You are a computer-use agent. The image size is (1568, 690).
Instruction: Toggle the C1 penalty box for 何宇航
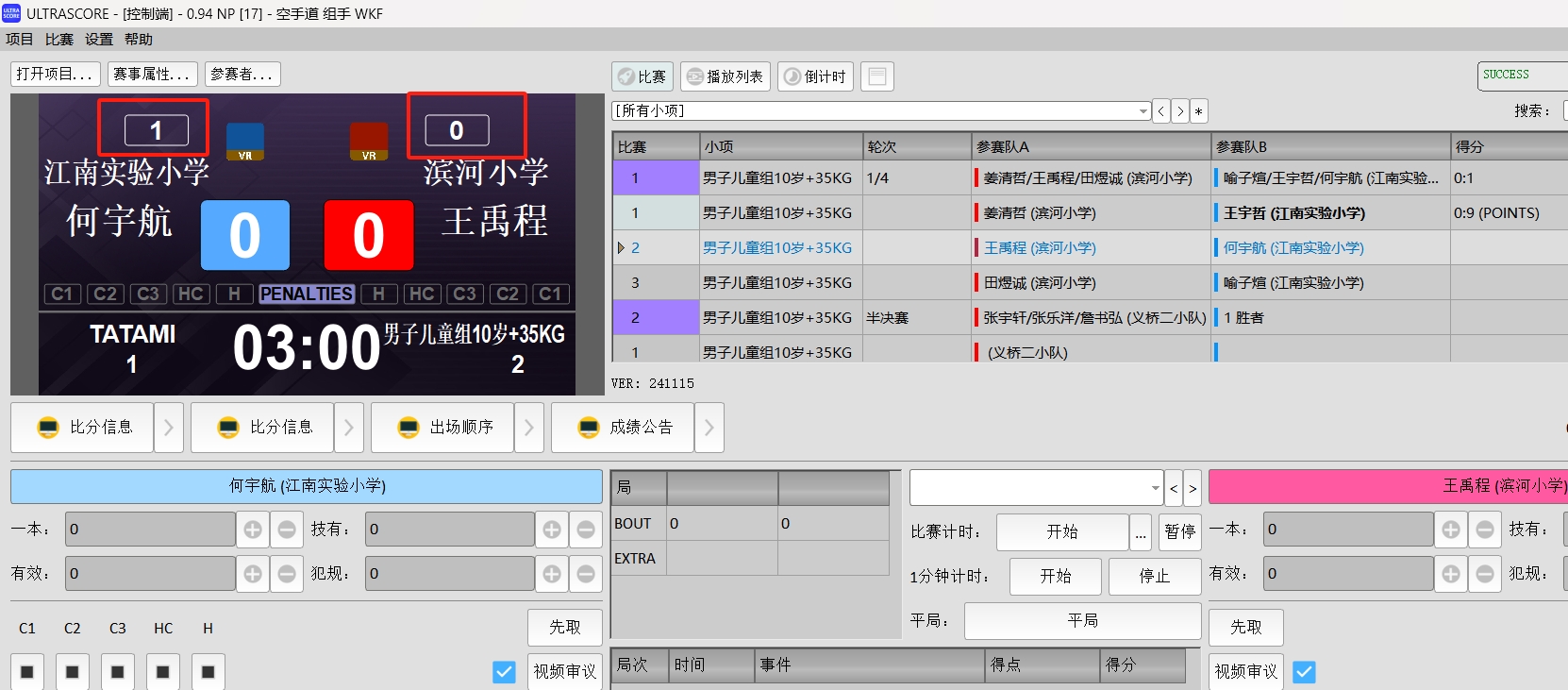coord(27,671)
